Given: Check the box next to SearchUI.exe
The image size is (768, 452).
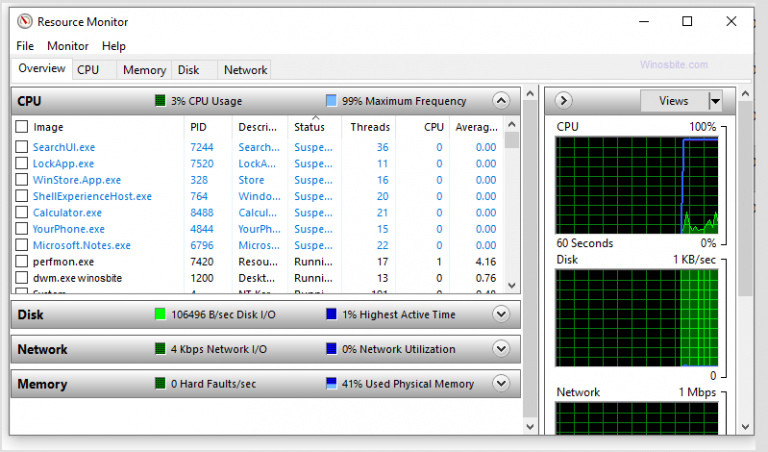Looking at the screenshot, I should coord(21,148).
